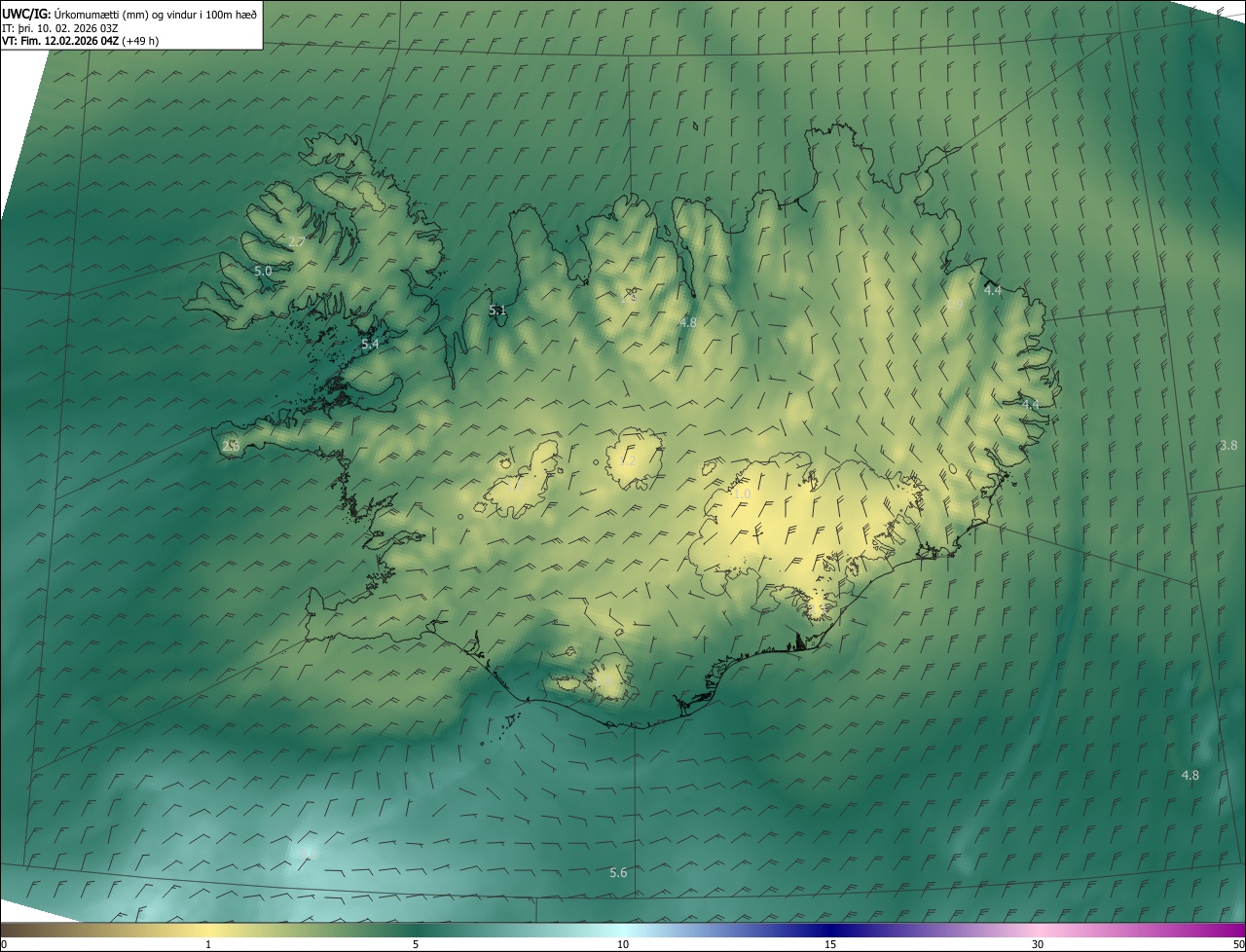Image resolution: width=1246 pixels, height=952 pixels.
Task: Click the pale yellow segment of the color bar
Action: click(208, 931)
